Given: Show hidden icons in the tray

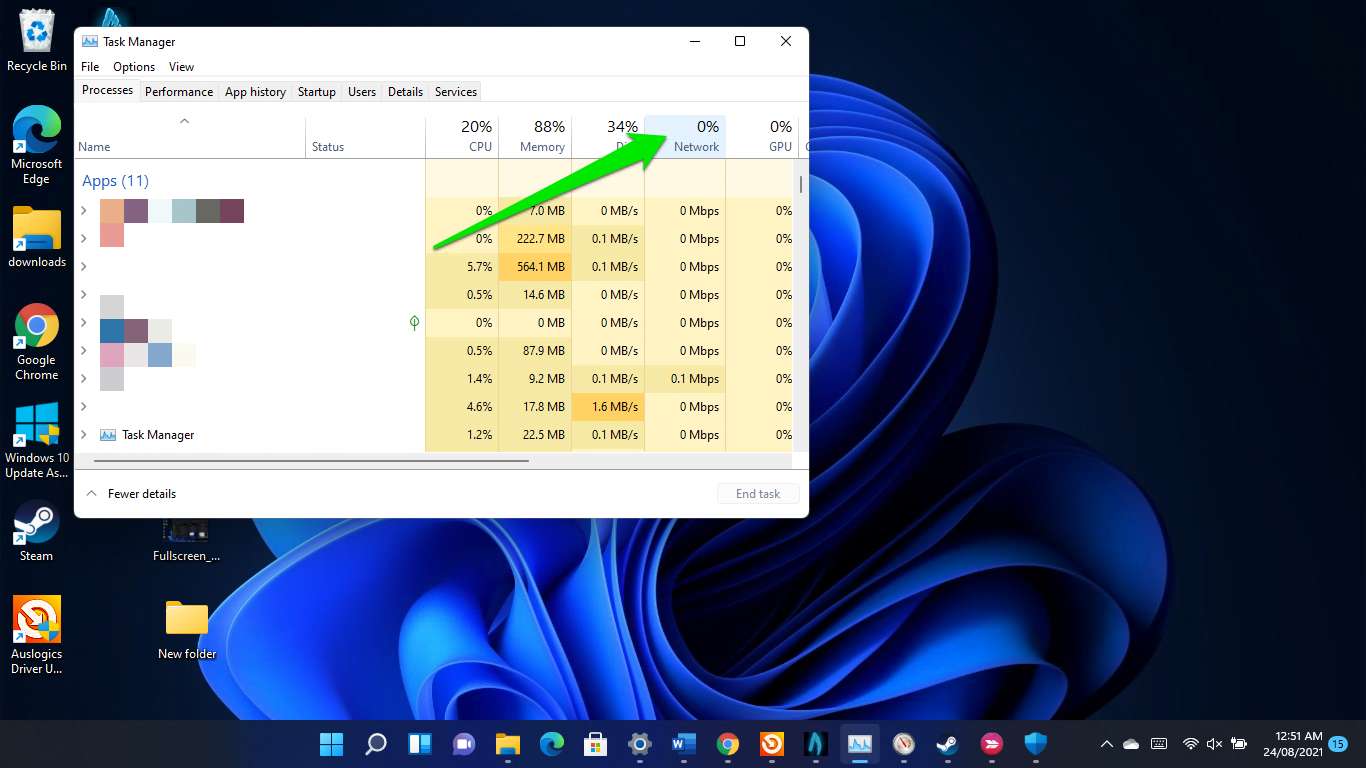Looking at the screenshot, I should tap(1105, 744).
